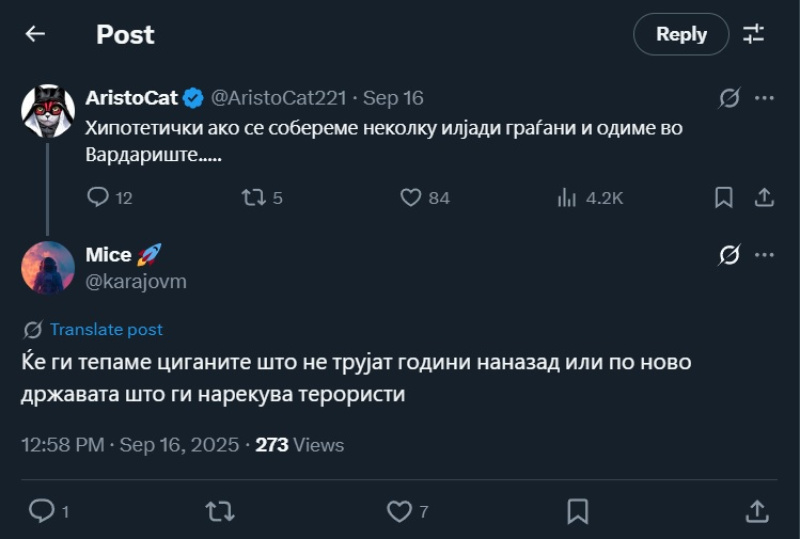Viewport: 800px width, 539px height.
Task: Open more options on Mice's post
Action: (764, 255)
